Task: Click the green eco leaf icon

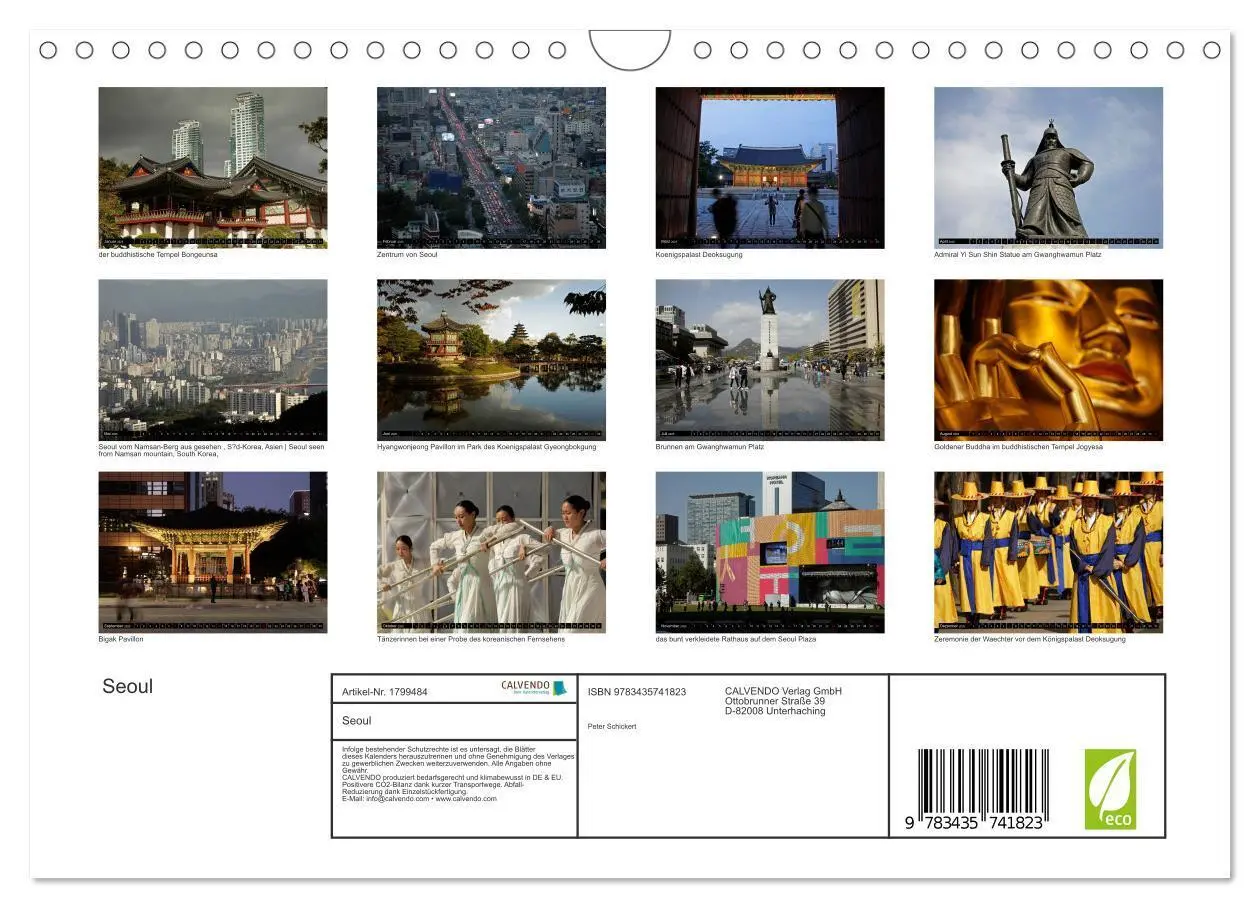Action: [x=1111, y=789]
